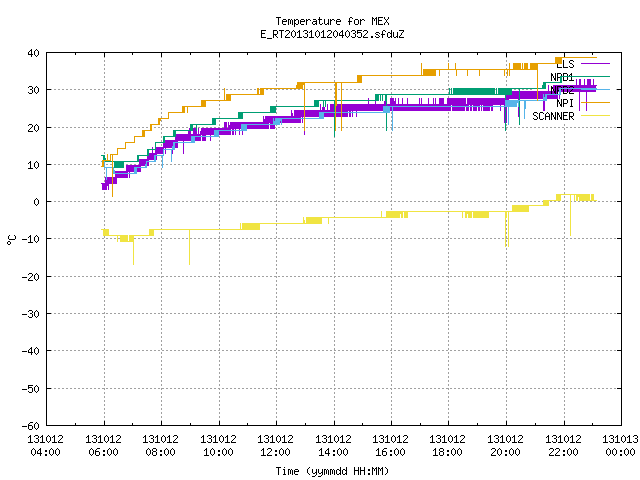Click the y-axis tick label -30
The image size is (640, 480).
[31, 314]
